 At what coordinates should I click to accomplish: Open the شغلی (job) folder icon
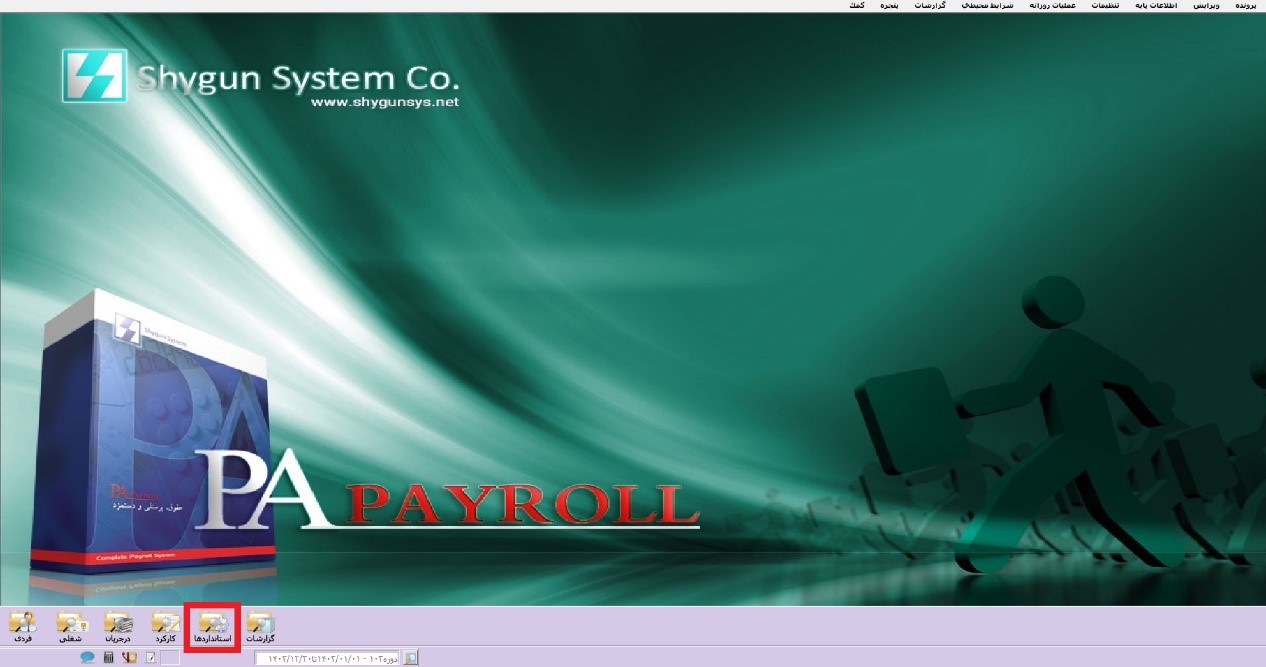70,626
